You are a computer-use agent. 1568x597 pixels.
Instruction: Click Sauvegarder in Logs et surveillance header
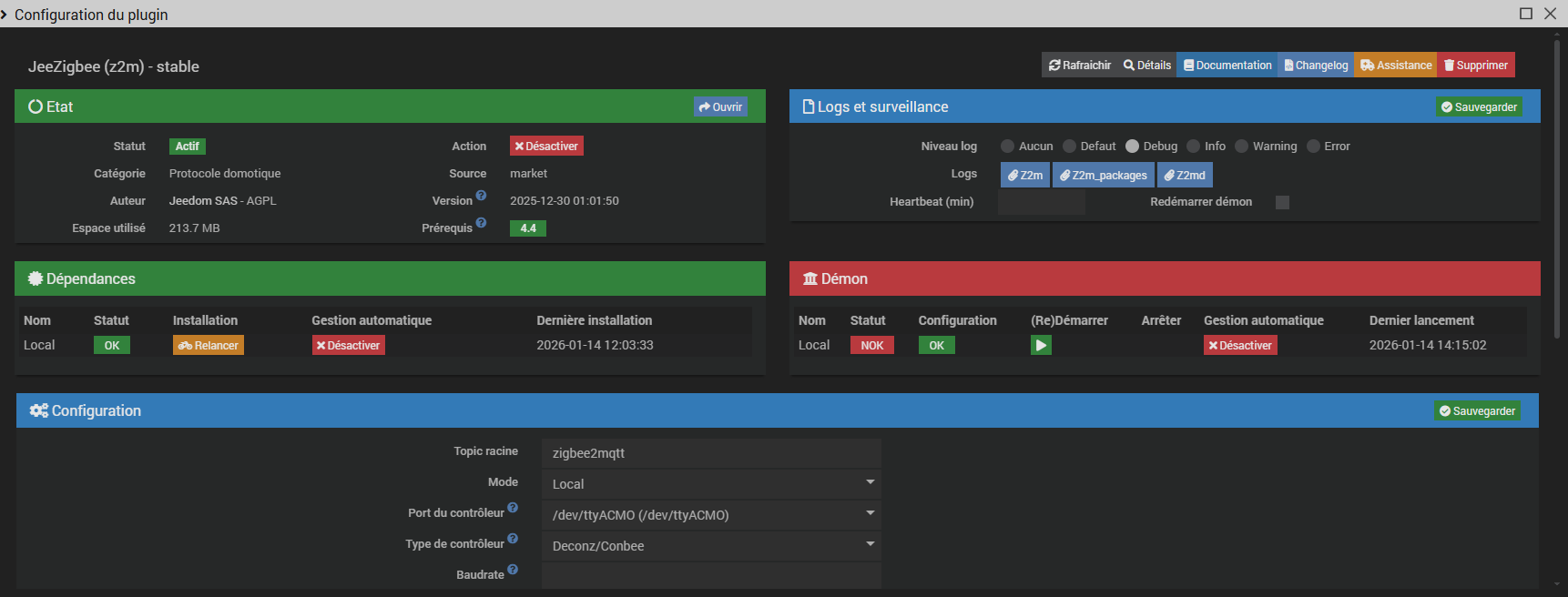1479,107
